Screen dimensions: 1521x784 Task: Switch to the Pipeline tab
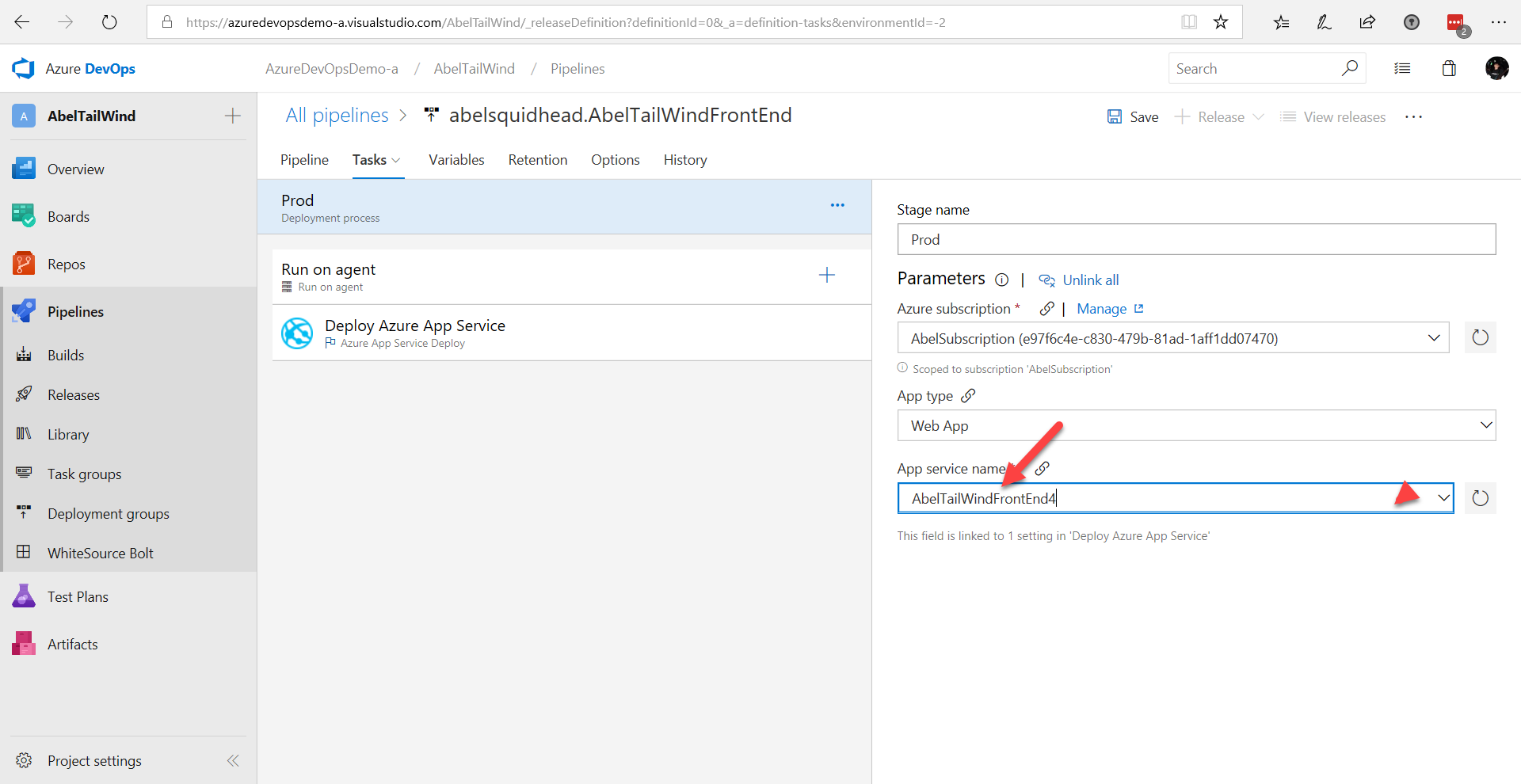[304, 160]
